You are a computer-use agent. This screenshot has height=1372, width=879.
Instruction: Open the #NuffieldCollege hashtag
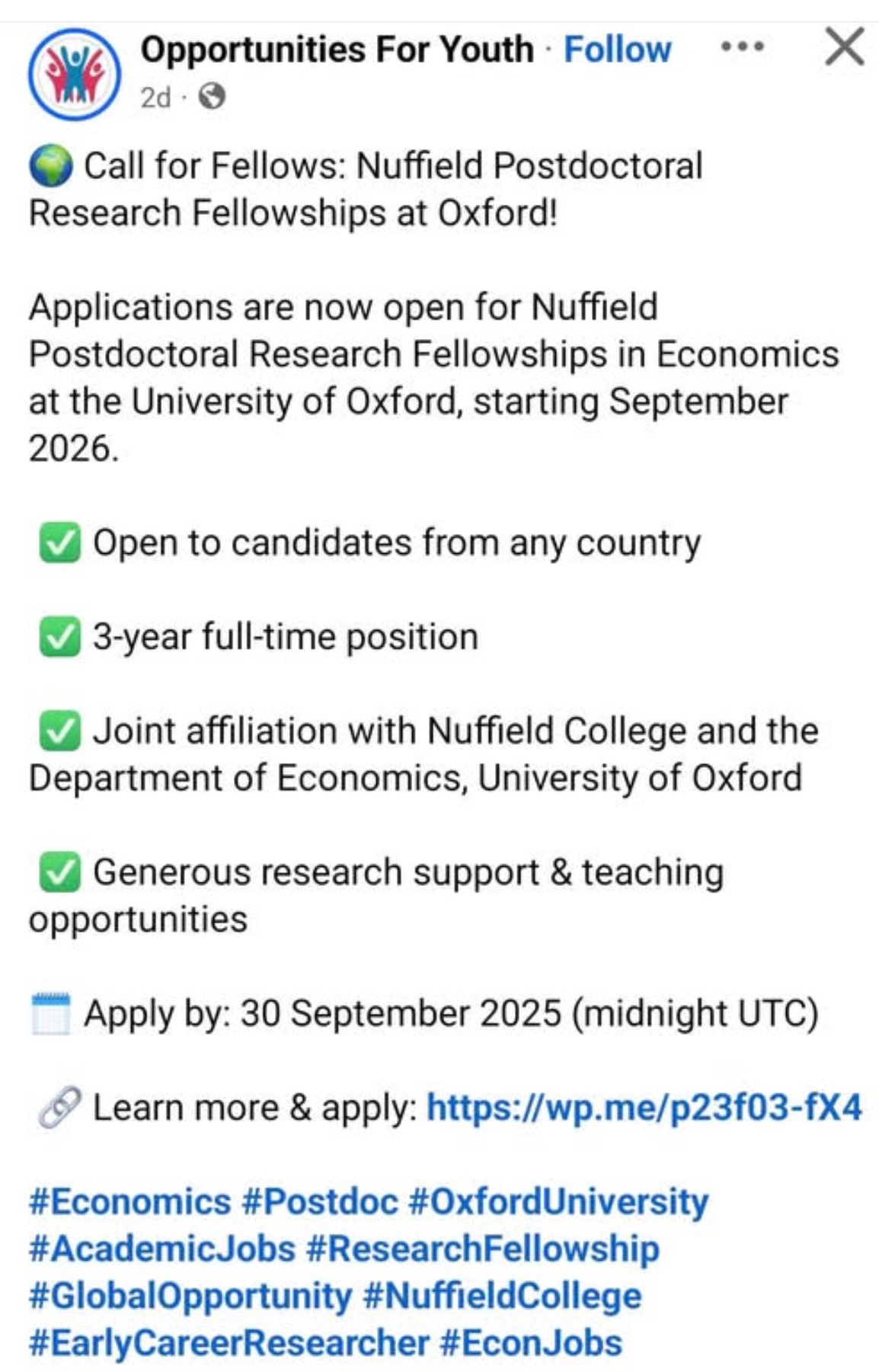(503, 1296)
